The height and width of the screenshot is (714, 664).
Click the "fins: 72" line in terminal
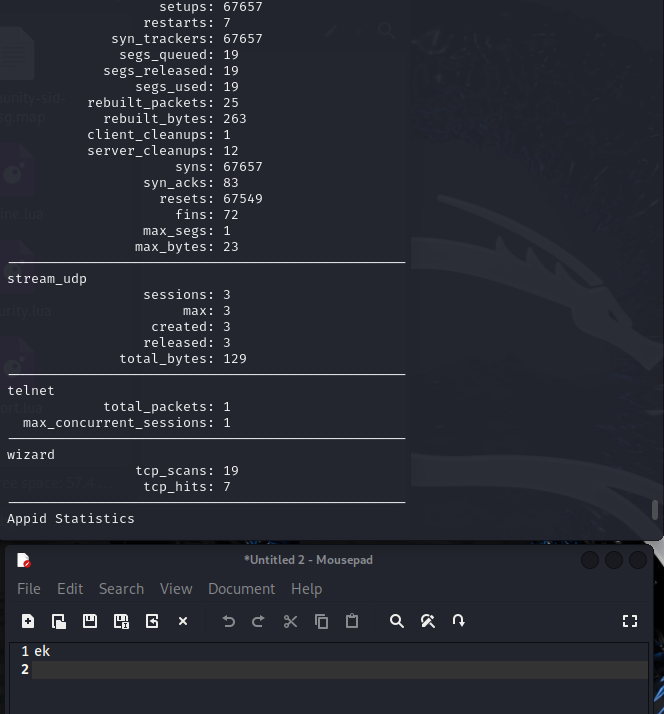207,215
